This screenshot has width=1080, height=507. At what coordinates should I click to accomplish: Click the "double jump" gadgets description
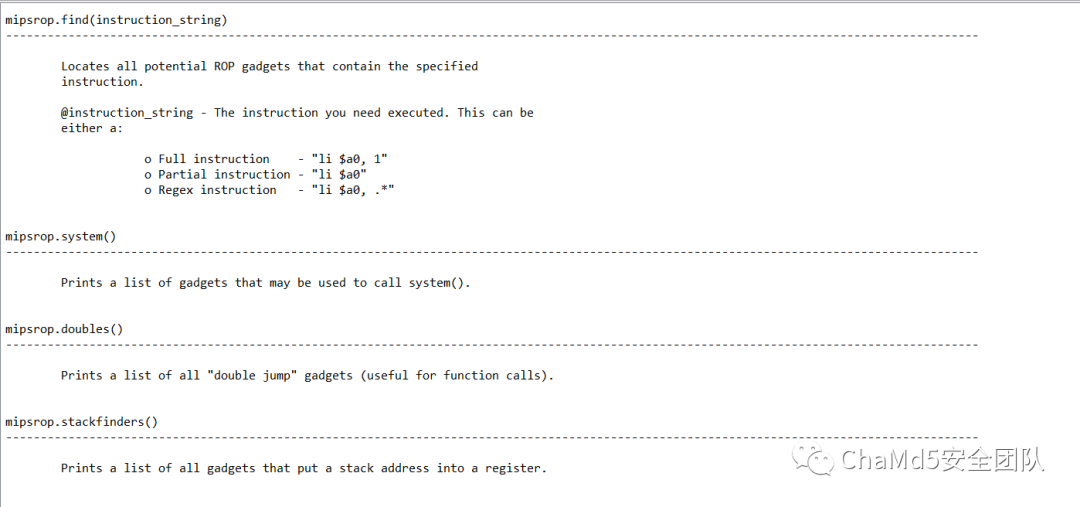tap(307, 375)
